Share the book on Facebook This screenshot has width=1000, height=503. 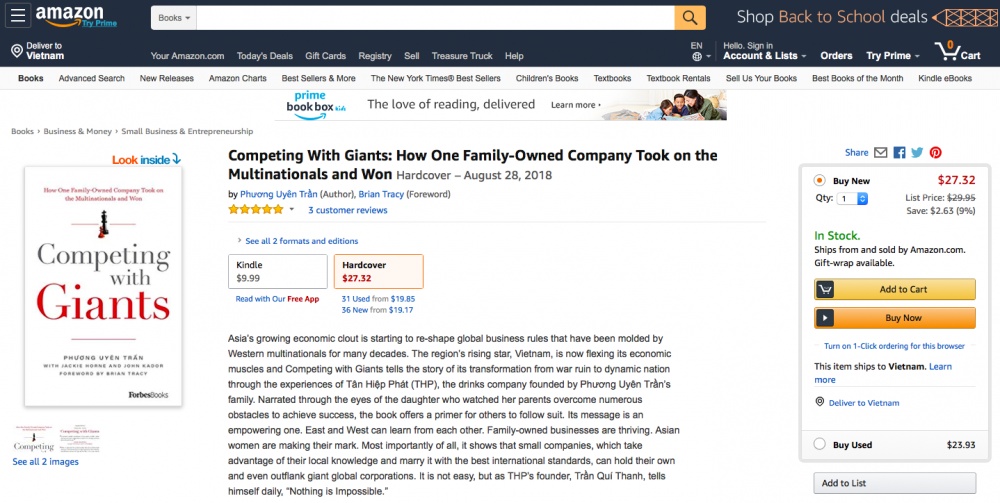tap(899, 153)
